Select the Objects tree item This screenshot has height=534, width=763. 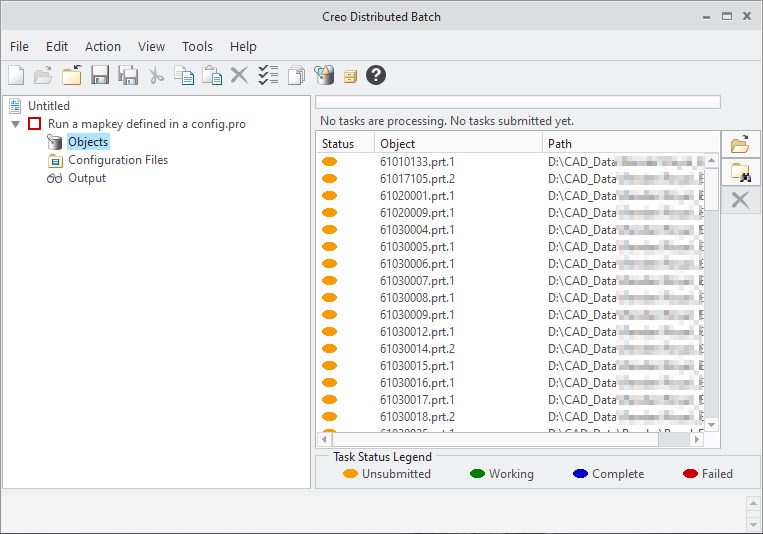coord(88,142)
